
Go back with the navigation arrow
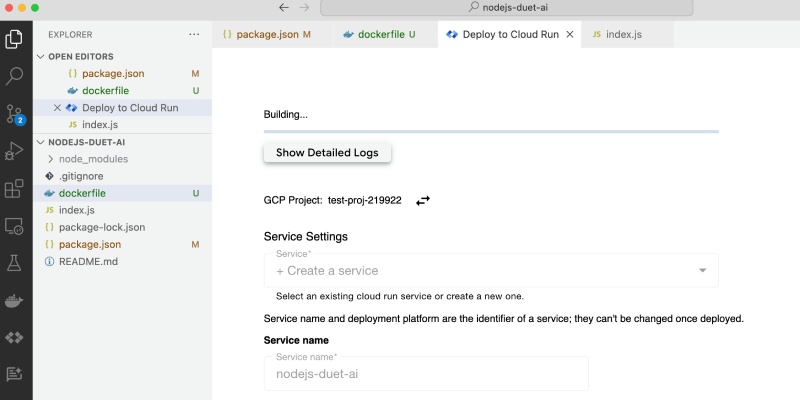tap(284, 8)
